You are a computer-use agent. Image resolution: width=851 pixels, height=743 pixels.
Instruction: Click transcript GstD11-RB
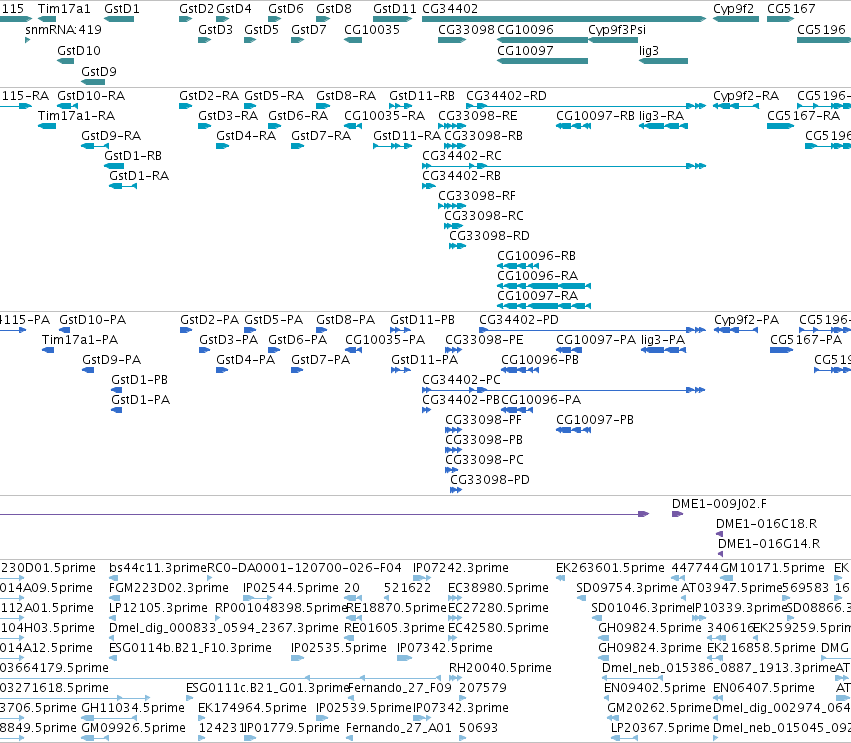(x=422, y=96)
